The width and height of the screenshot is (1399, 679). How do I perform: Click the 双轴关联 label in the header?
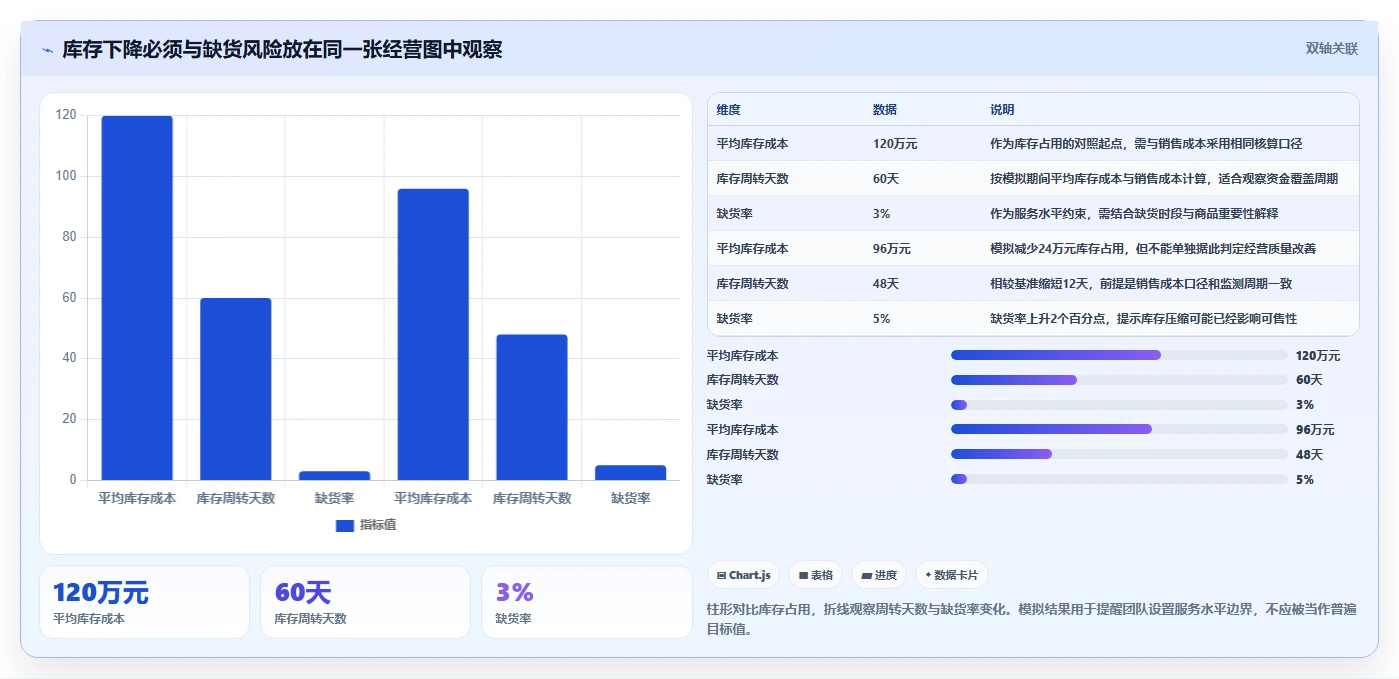point(1331,49)
